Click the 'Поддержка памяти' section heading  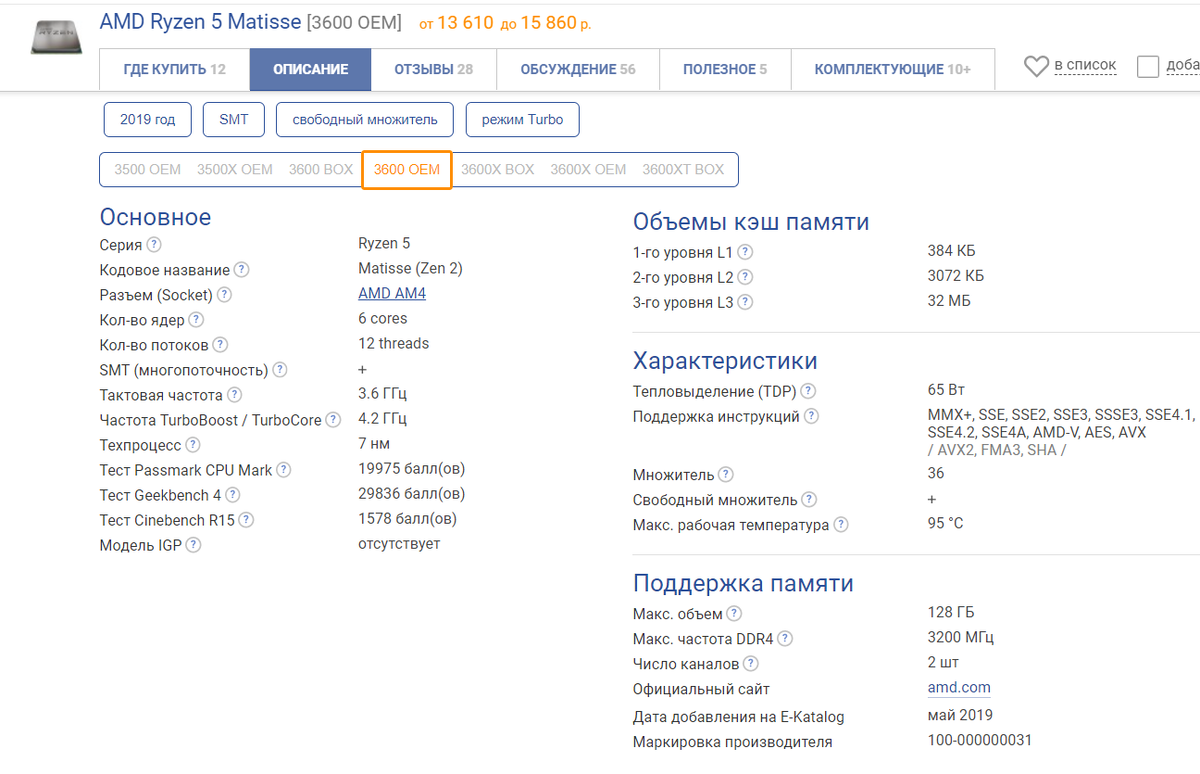743,583
